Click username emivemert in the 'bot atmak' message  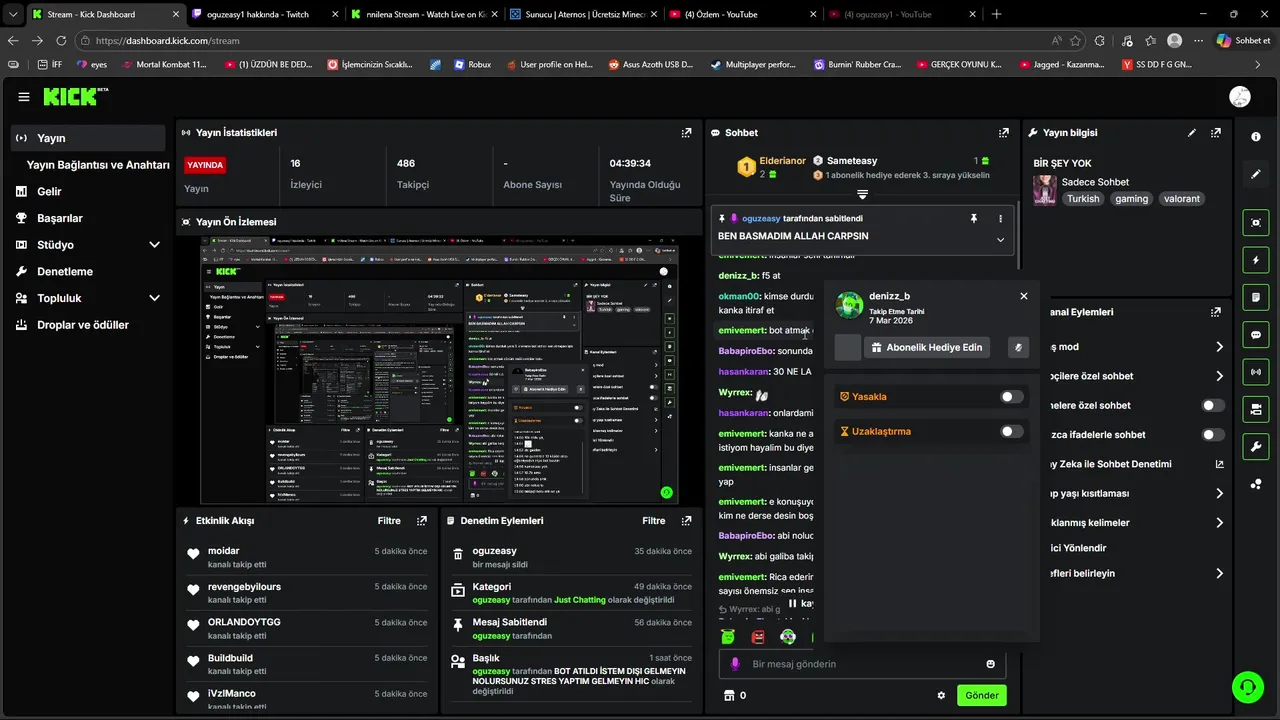(x=742, y=330)
